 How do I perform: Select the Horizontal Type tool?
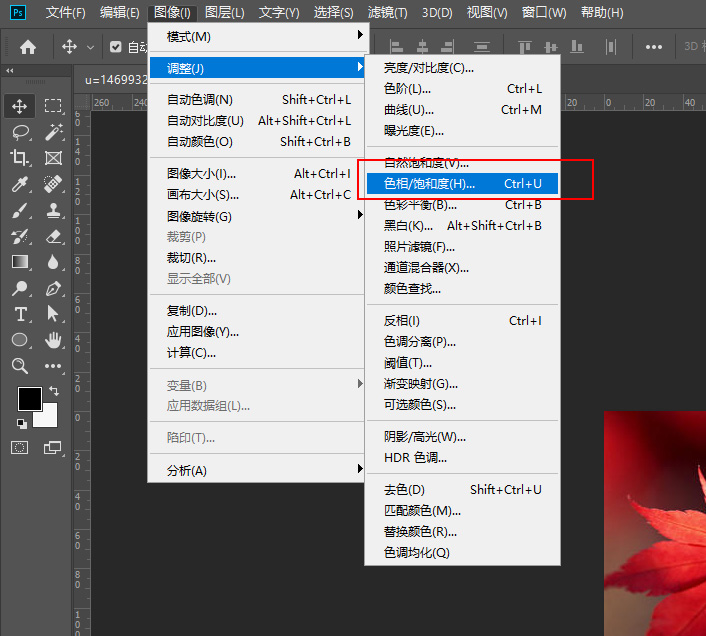(20, 314)
